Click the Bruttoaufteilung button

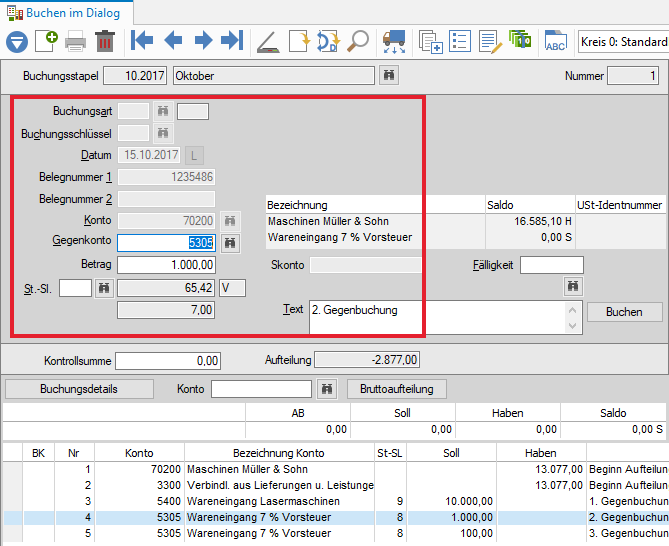pos(396,389)
